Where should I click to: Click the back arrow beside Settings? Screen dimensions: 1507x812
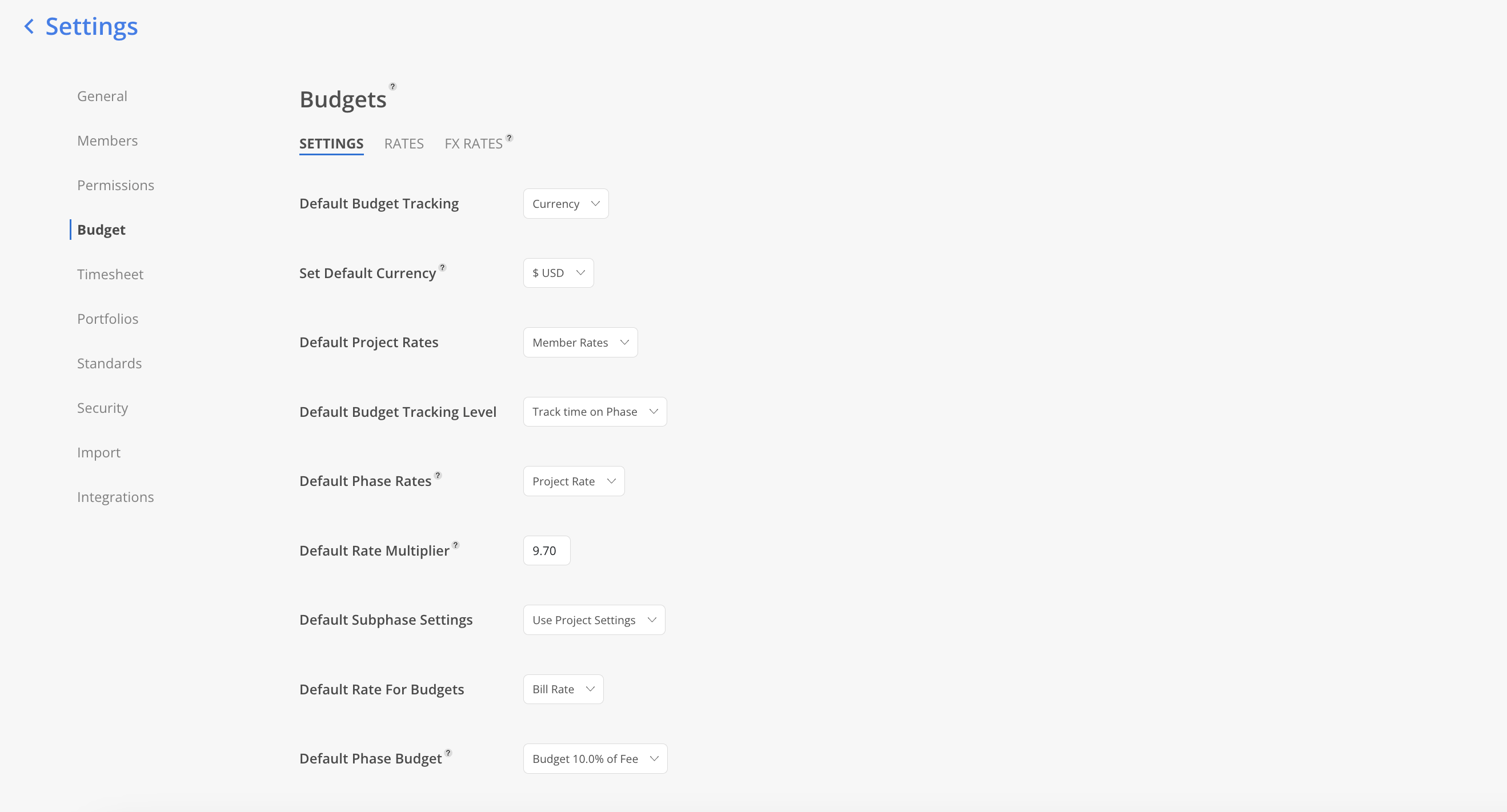pos(29,26)
